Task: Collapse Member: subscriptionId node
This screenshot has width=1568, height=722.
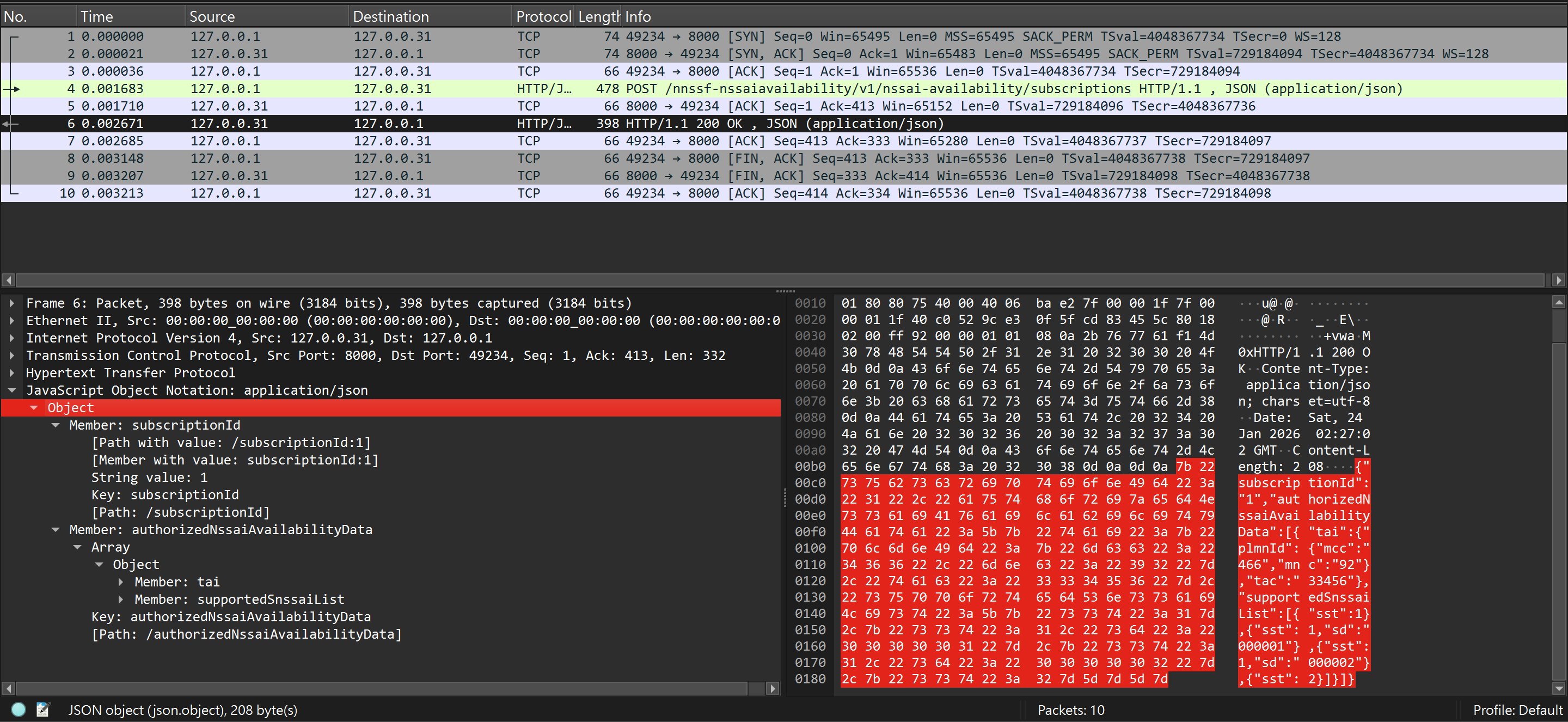Action: point(56,425)
